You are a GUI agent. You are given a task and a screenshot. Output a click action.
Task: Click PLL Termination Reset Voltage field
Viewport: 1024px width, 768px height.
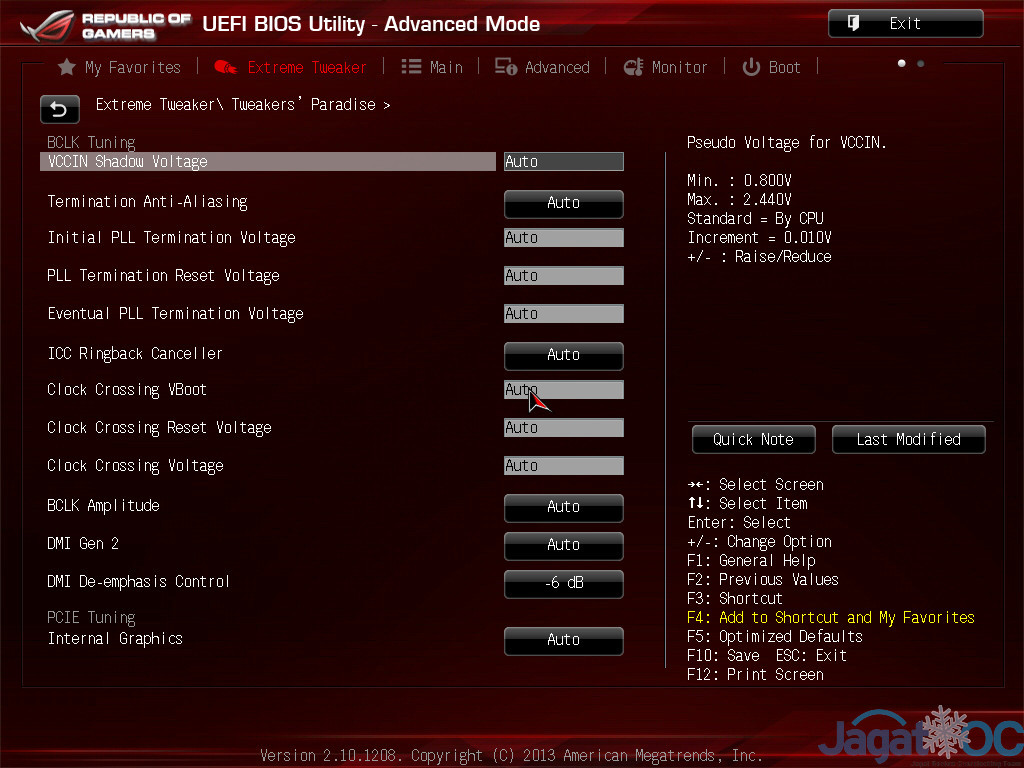click(x=564, y=276)
